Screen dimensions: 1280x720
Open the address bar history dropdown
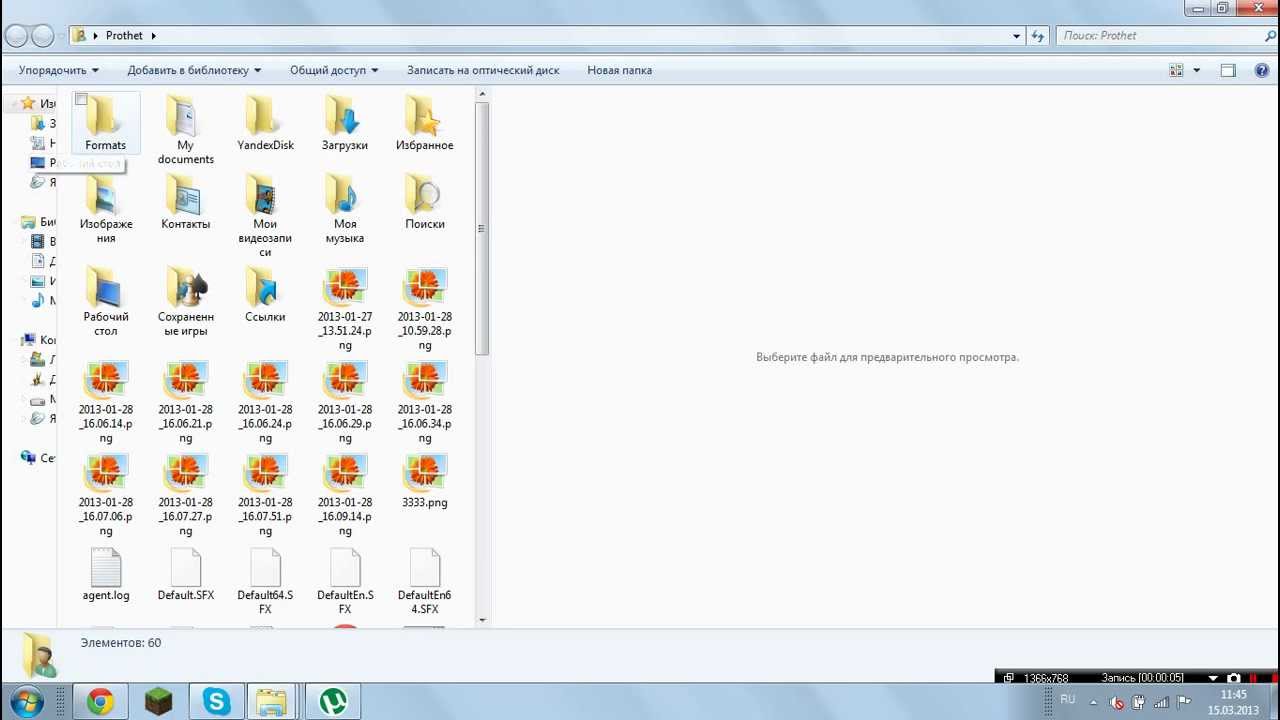click(1017, 36)
